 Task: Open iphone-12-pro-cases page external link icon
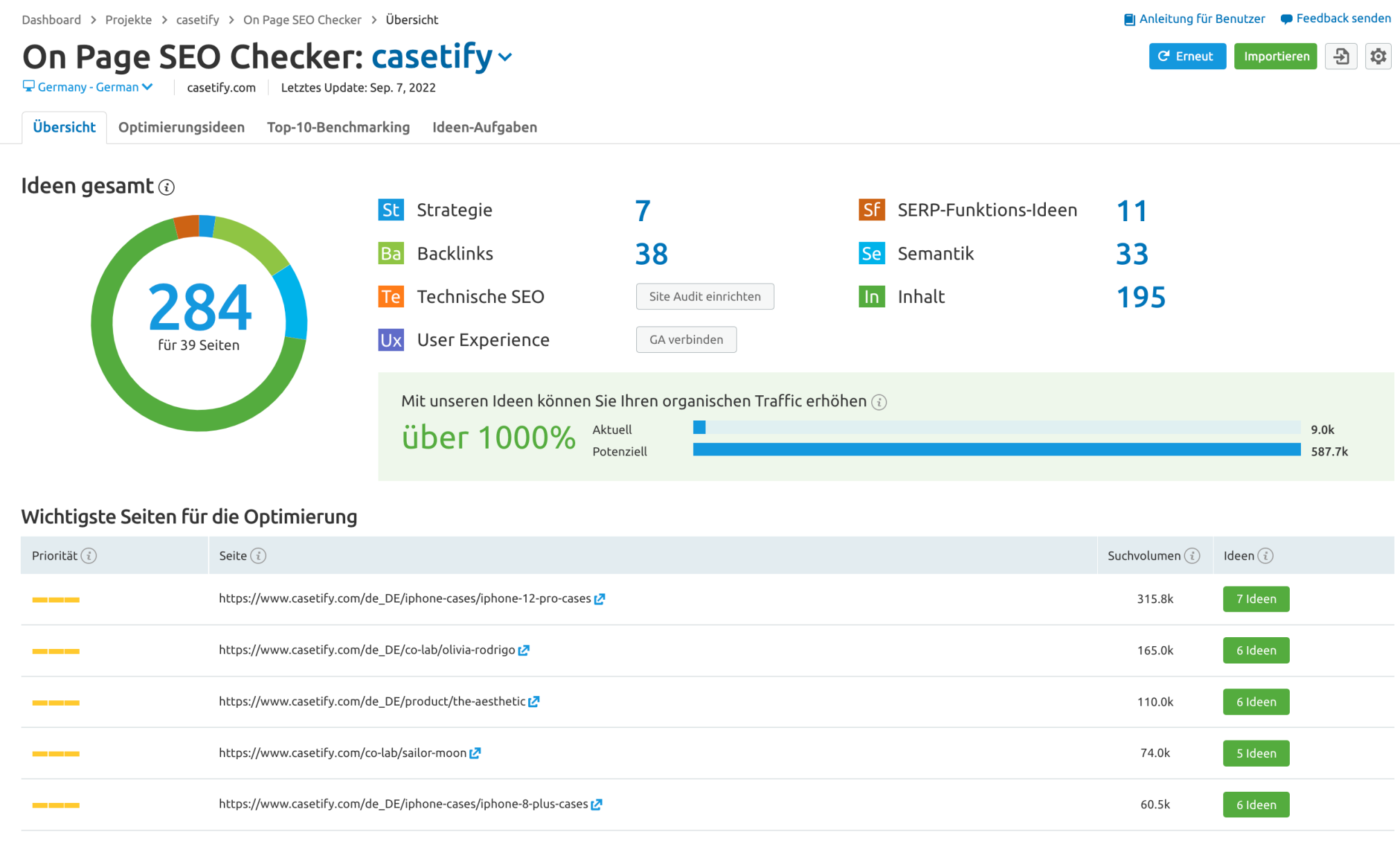pos(600,599)
